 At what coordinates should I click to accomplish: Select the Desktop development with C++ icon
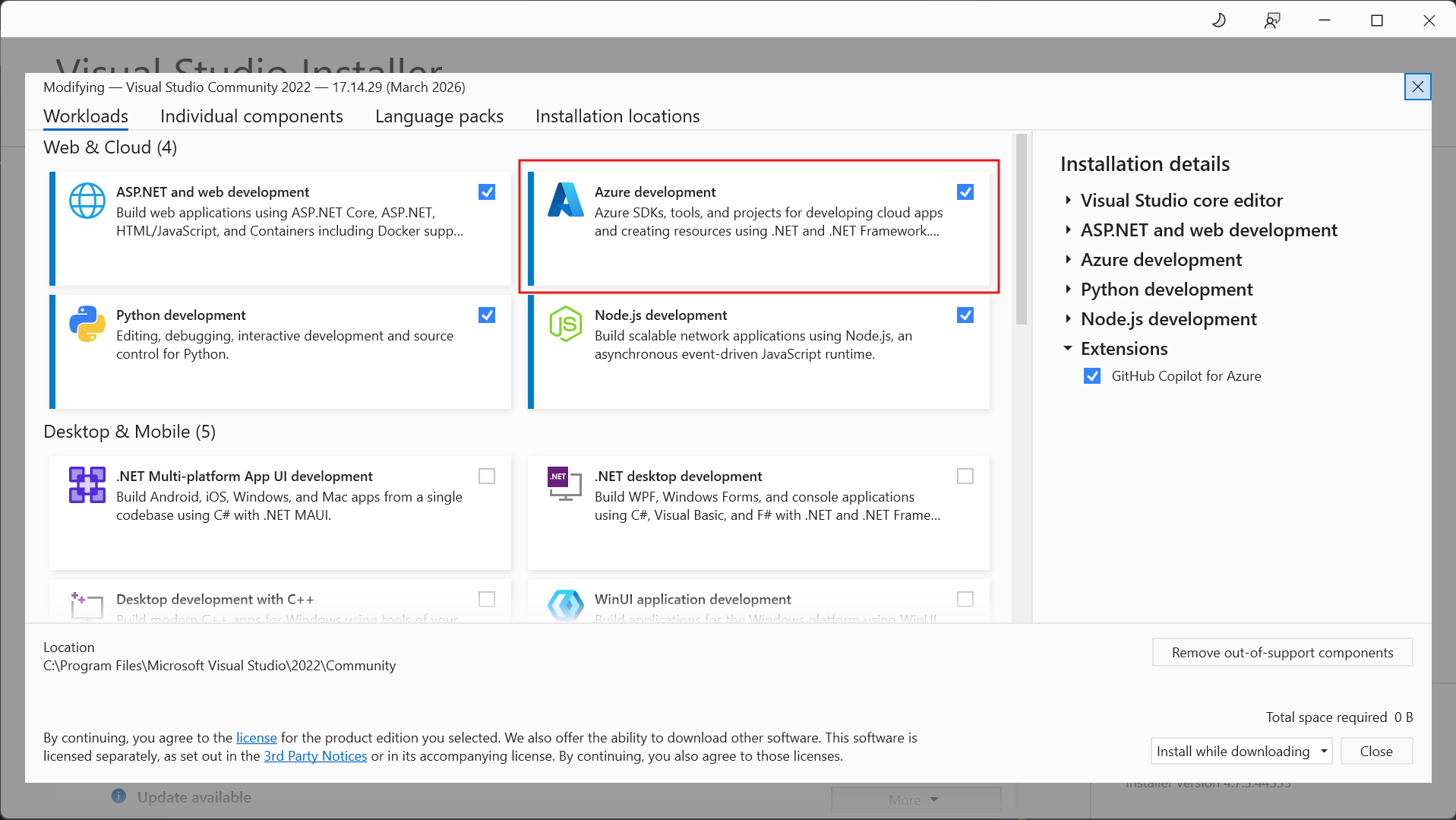pyautogui.click(x=87, y=608)
